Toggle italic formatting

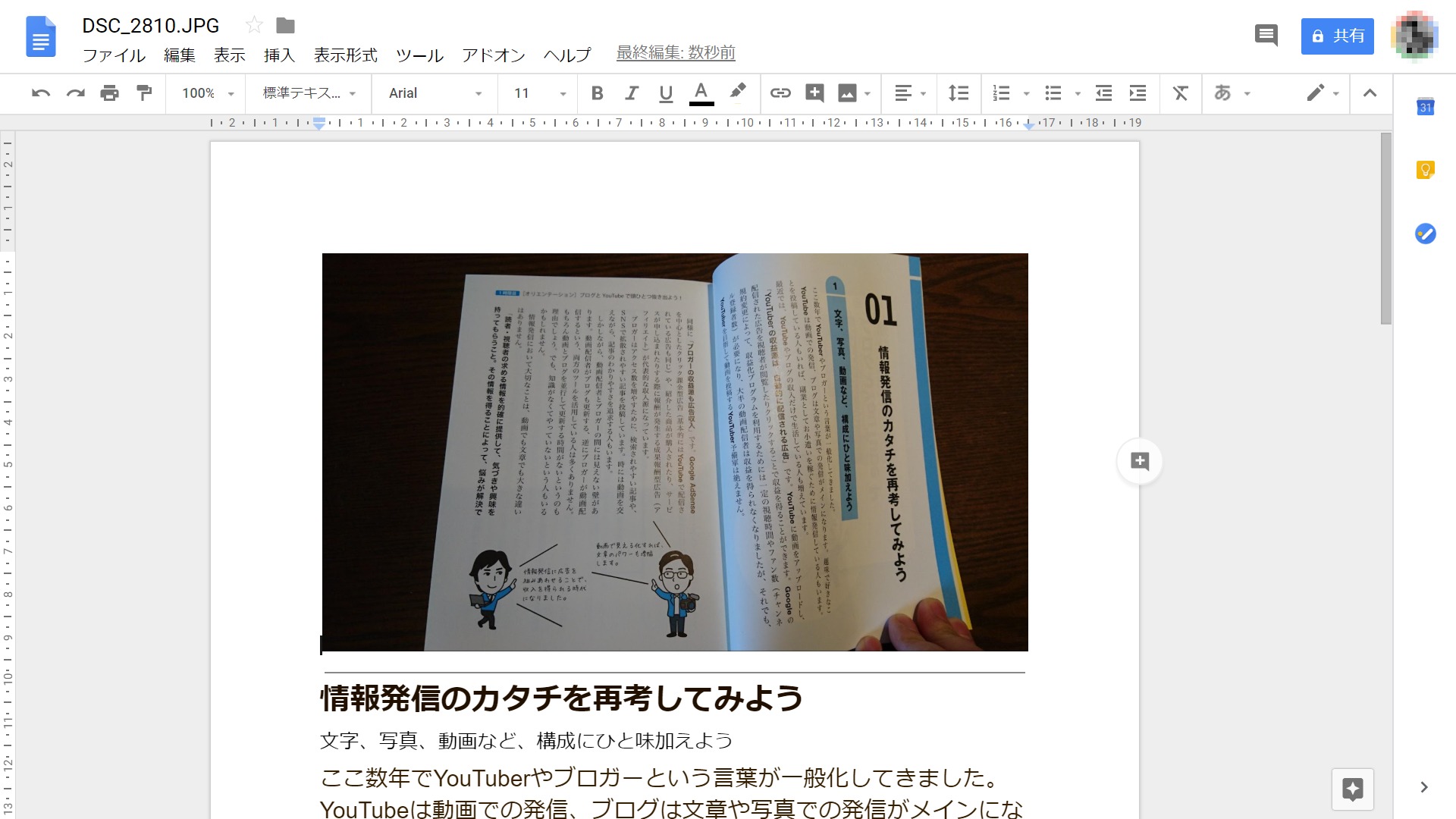631,93
